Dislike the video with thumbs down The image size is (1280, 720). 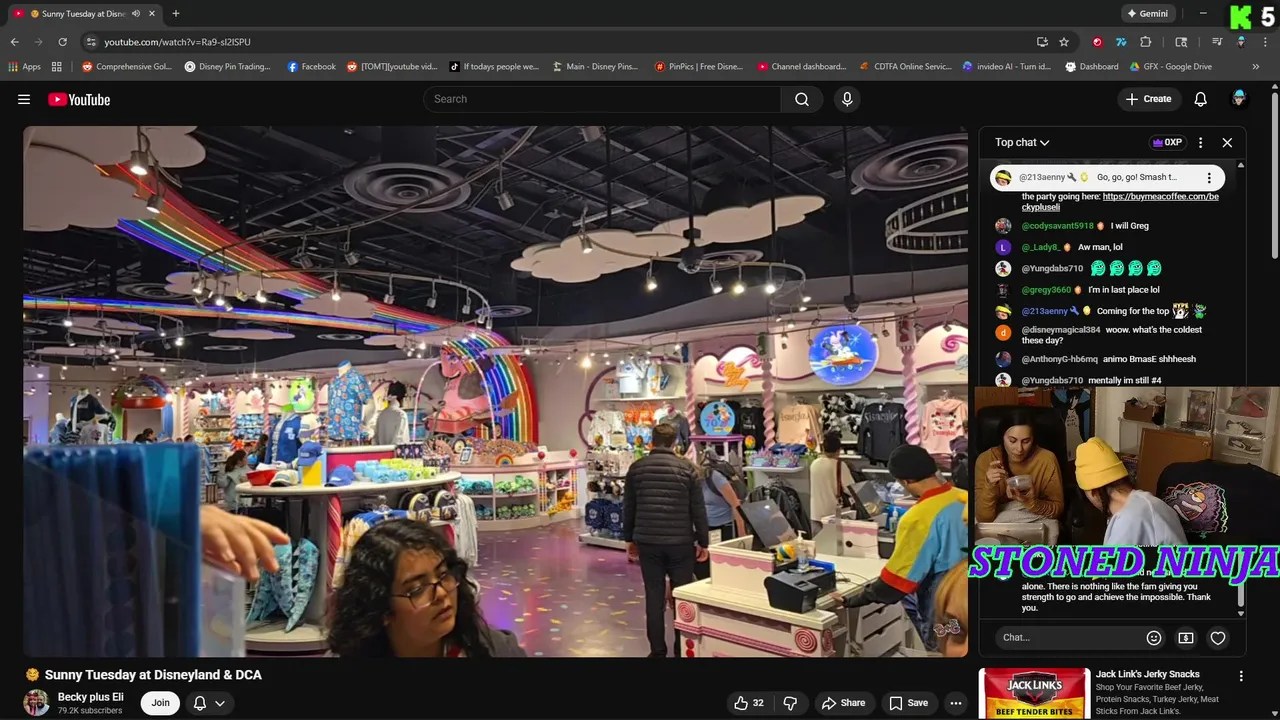coord(790,703)
